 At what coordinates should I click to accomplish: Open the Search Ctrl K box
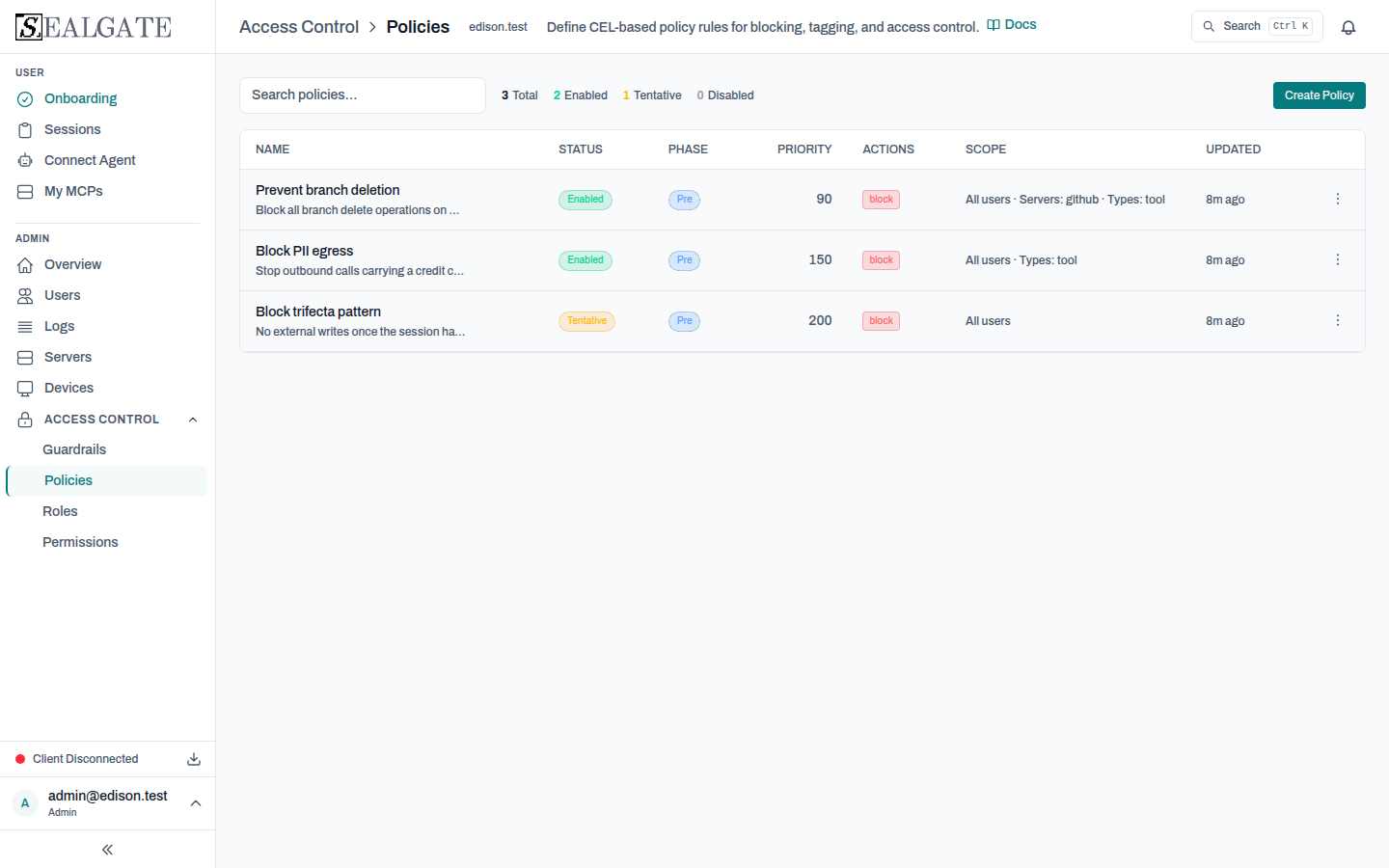point(1257,26)
